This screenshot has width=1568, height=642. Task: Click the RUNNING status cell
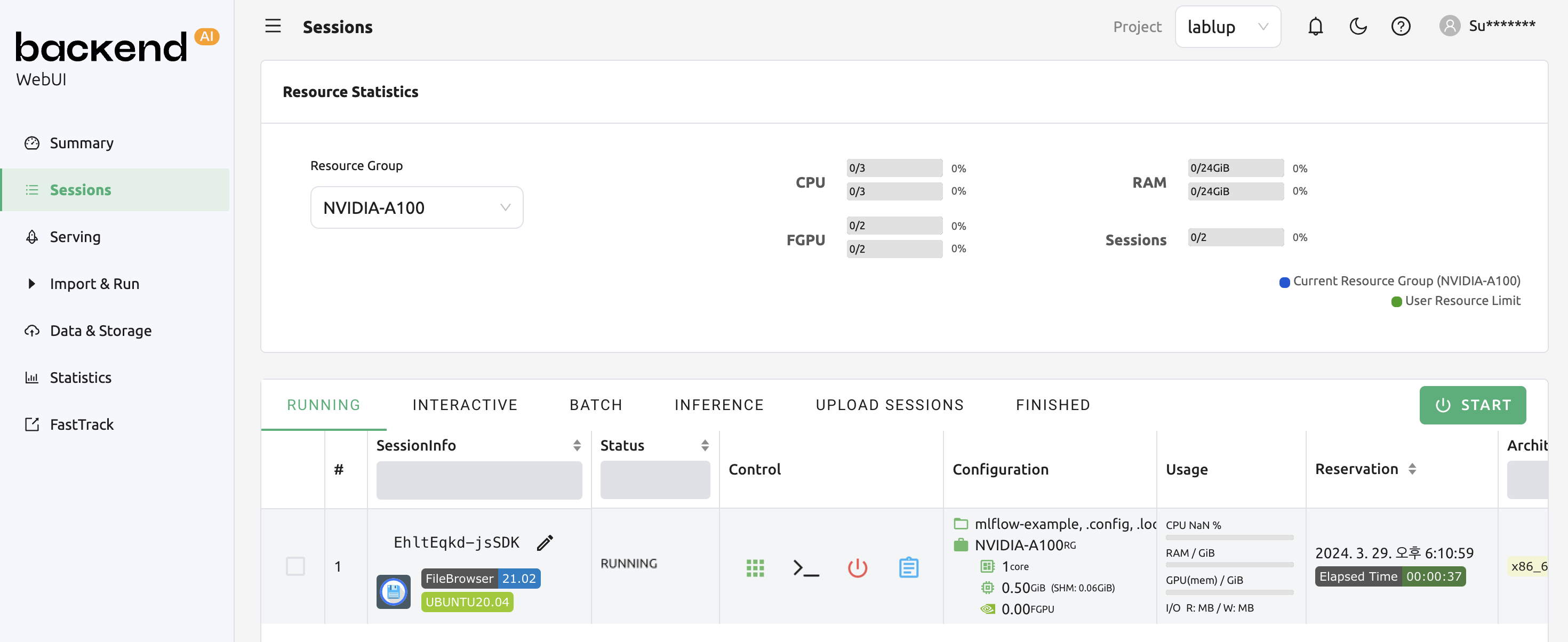tap(629, 564)
